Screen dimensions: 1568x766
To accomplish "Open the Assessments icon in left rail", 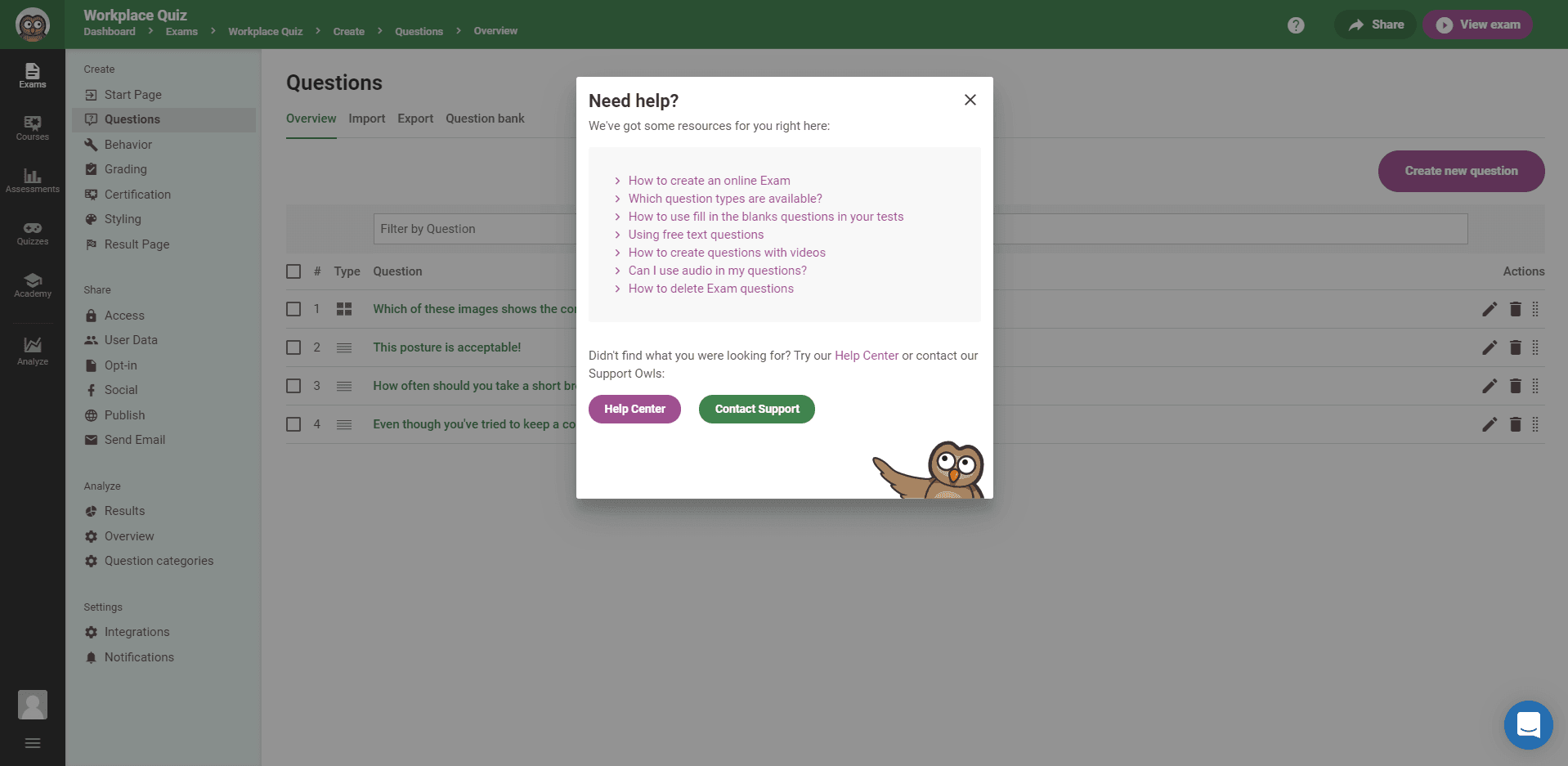I will [33, 180].
